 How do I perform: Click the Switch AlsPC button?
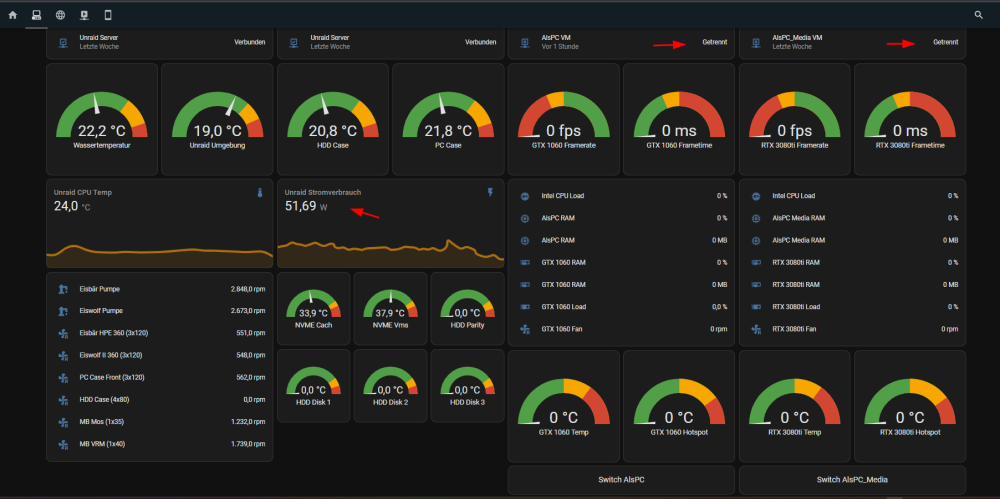click(621, 480)
